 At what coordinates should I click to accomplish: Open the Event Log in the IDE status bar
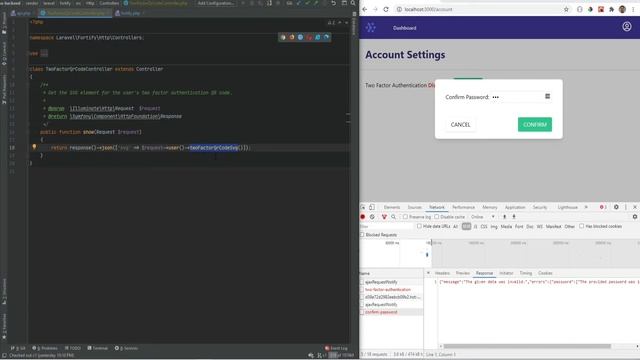coord(336,348)
